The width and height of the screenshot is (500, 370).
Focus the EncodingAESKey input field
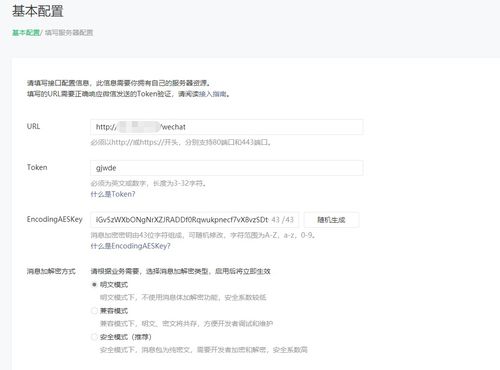click(195, 220)
